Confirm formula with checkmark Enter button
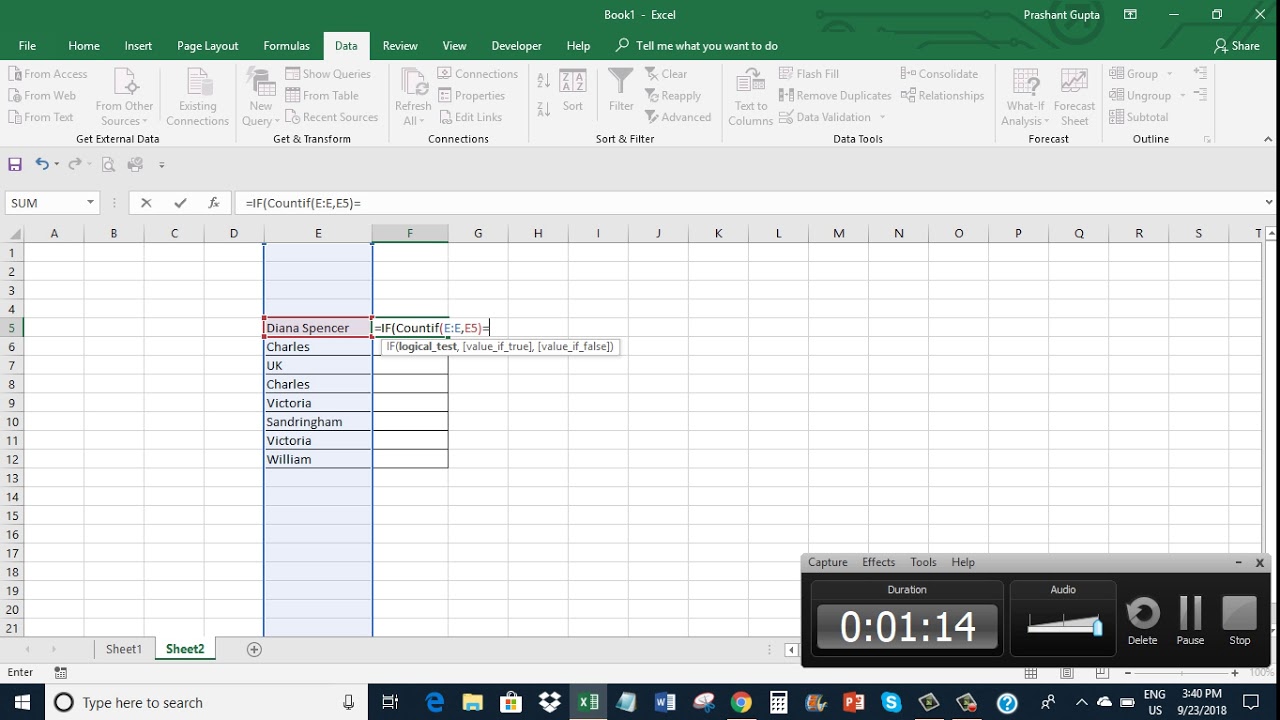This screenshot has height=720, width=1280. (x=180, y=203)
